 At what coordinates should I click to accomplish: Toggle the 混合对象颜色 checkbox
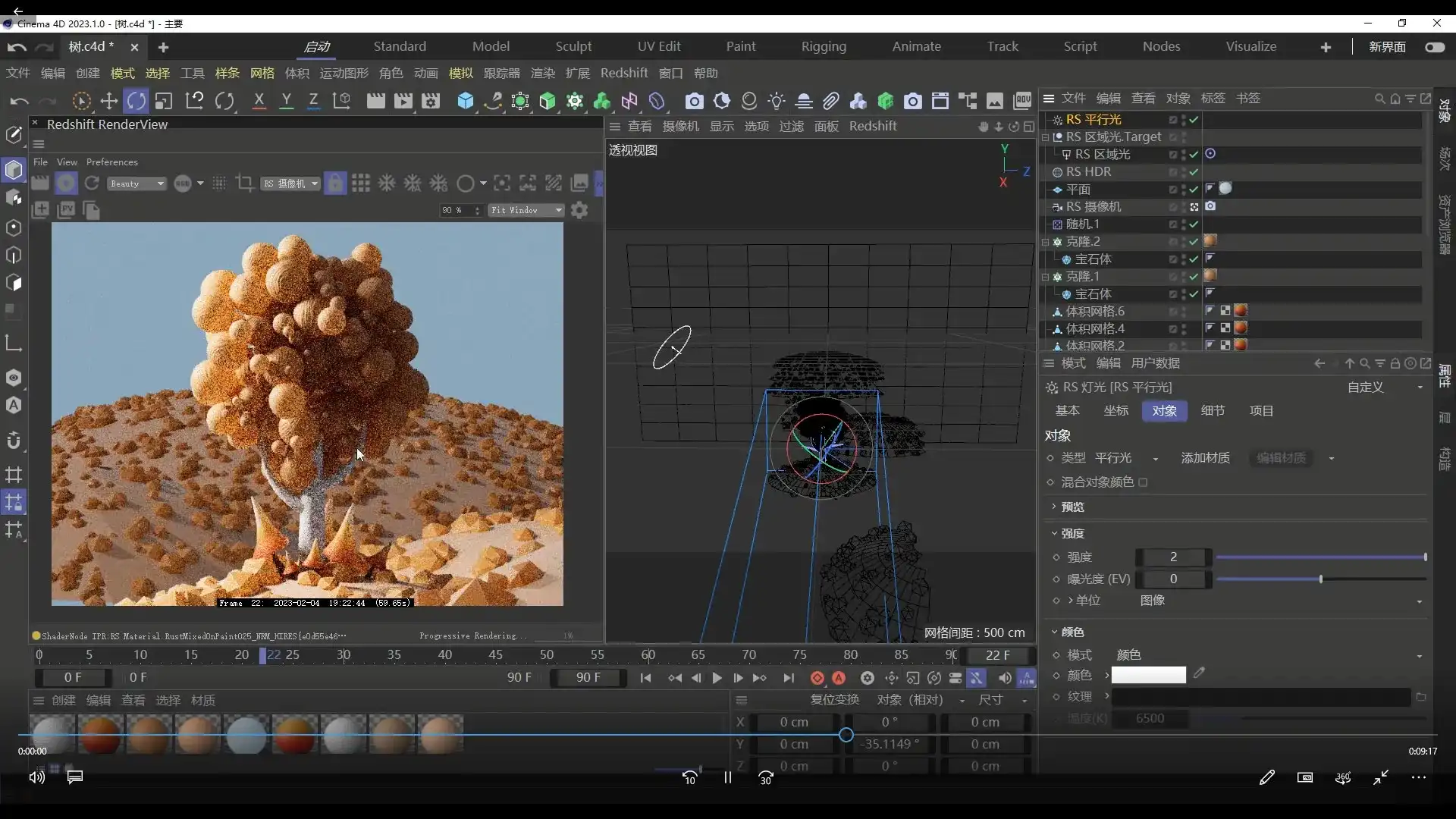1143,482
